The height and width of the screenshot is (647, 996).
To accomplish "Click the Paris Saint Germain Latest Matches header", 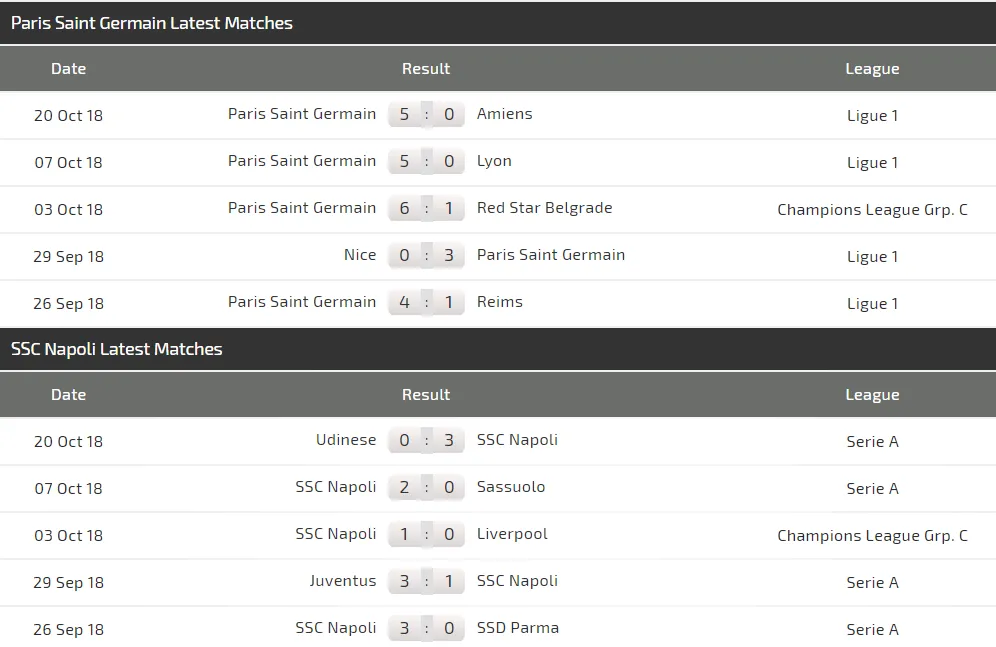I will click(x=152, y=23).
